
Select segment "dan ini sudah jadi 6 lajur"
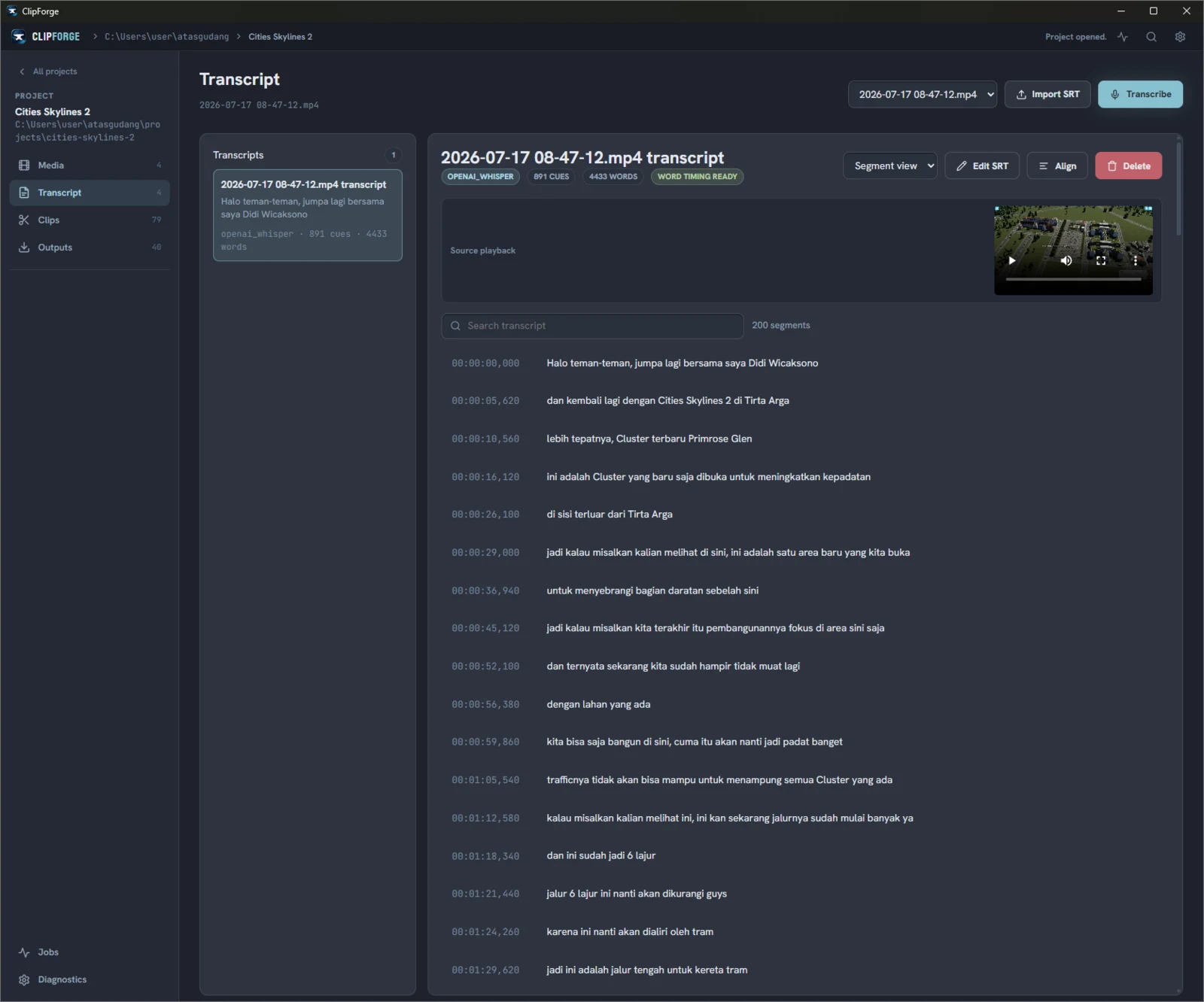click(x=600, y=855)
